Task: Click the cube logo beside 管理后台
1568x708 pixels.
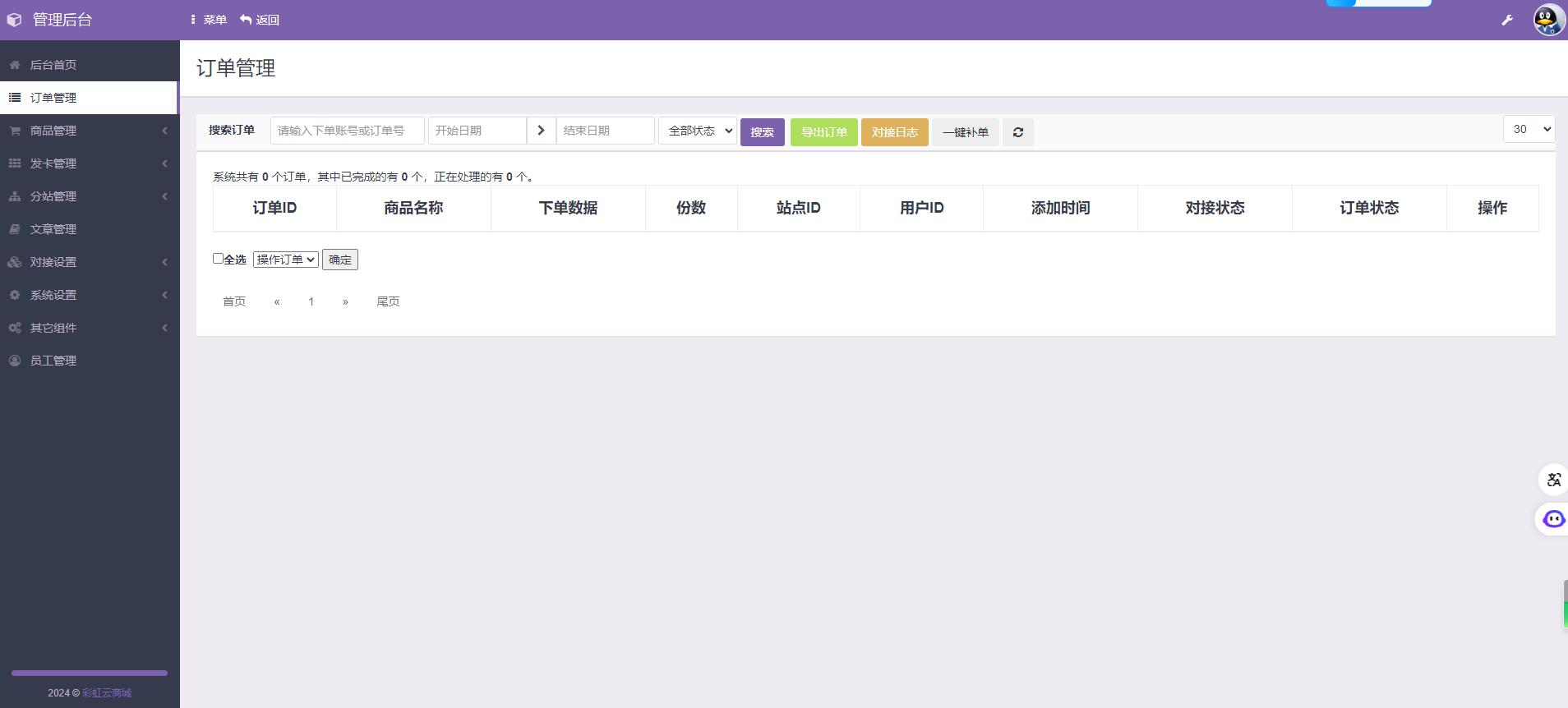Action: pyautogui.click(x=15, y=20)
